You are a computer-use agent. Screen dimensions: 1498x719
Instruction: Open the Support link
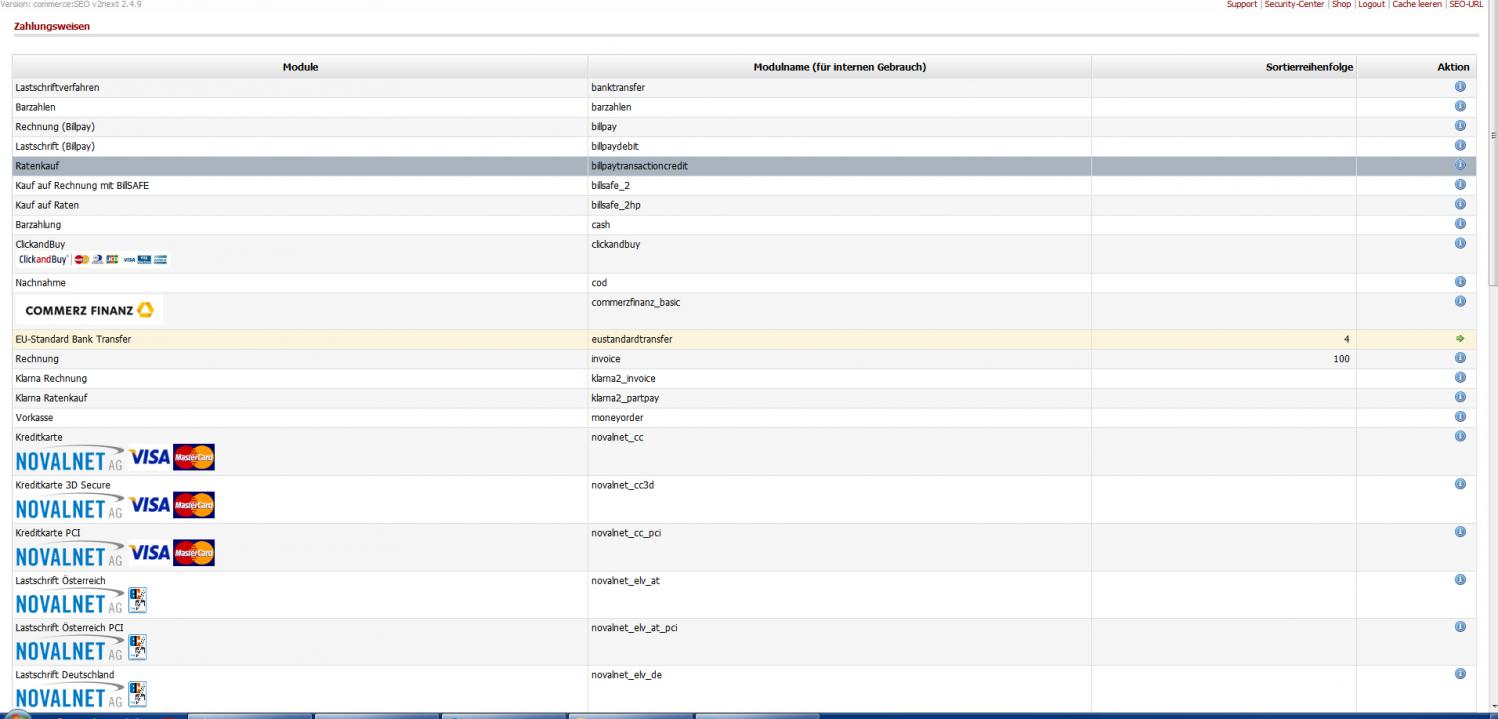(x=1241, y=5)
